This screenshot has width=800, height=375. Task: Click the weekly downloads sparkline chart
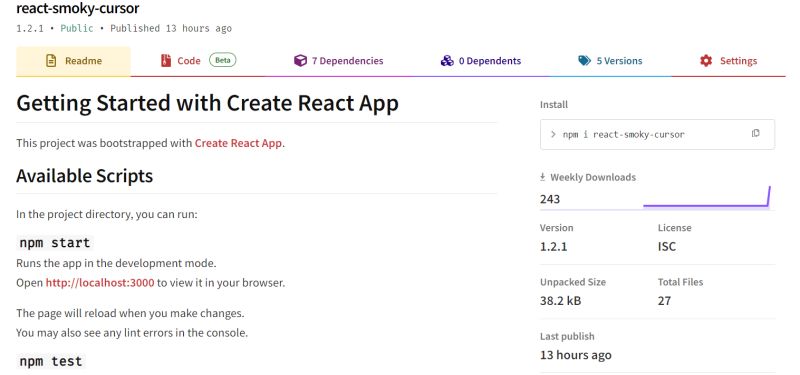click(707, 197)
